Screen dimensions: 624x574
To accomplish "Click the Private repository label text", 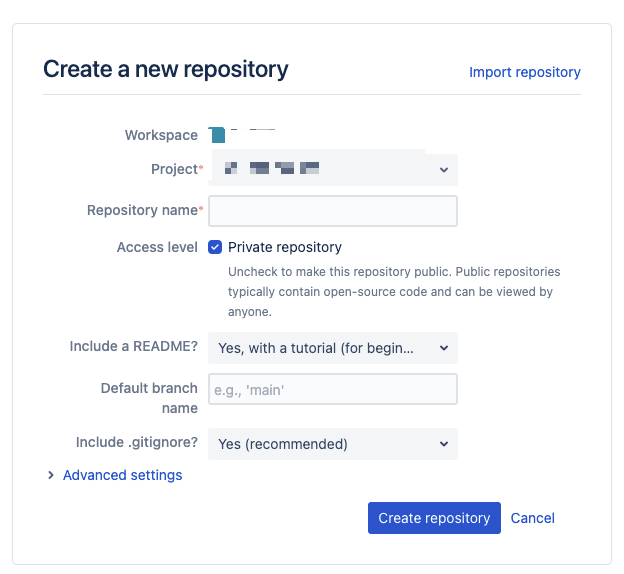I will click(x=285, y=247).
